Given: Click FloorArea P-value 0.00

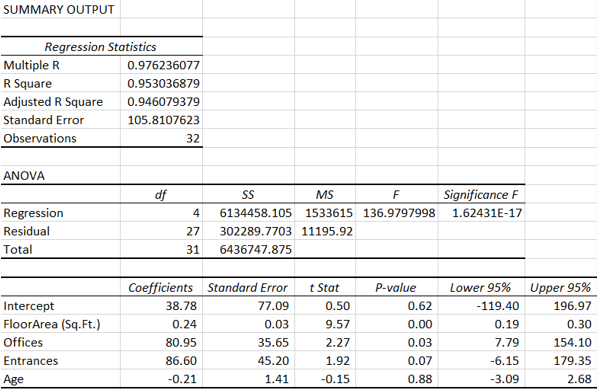Looking at the screenshot, I should pyautogui.click(x=420, y=324).
